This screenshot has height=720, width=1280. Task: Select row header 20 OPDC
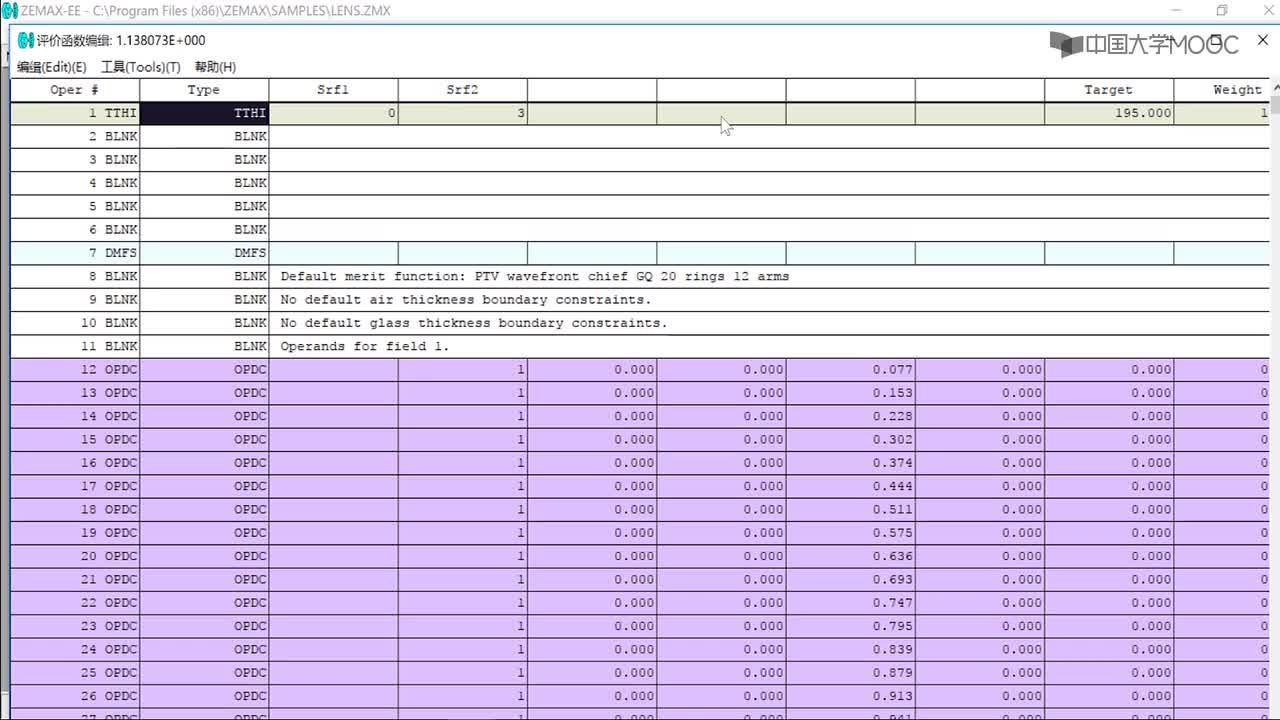[75, 556]
